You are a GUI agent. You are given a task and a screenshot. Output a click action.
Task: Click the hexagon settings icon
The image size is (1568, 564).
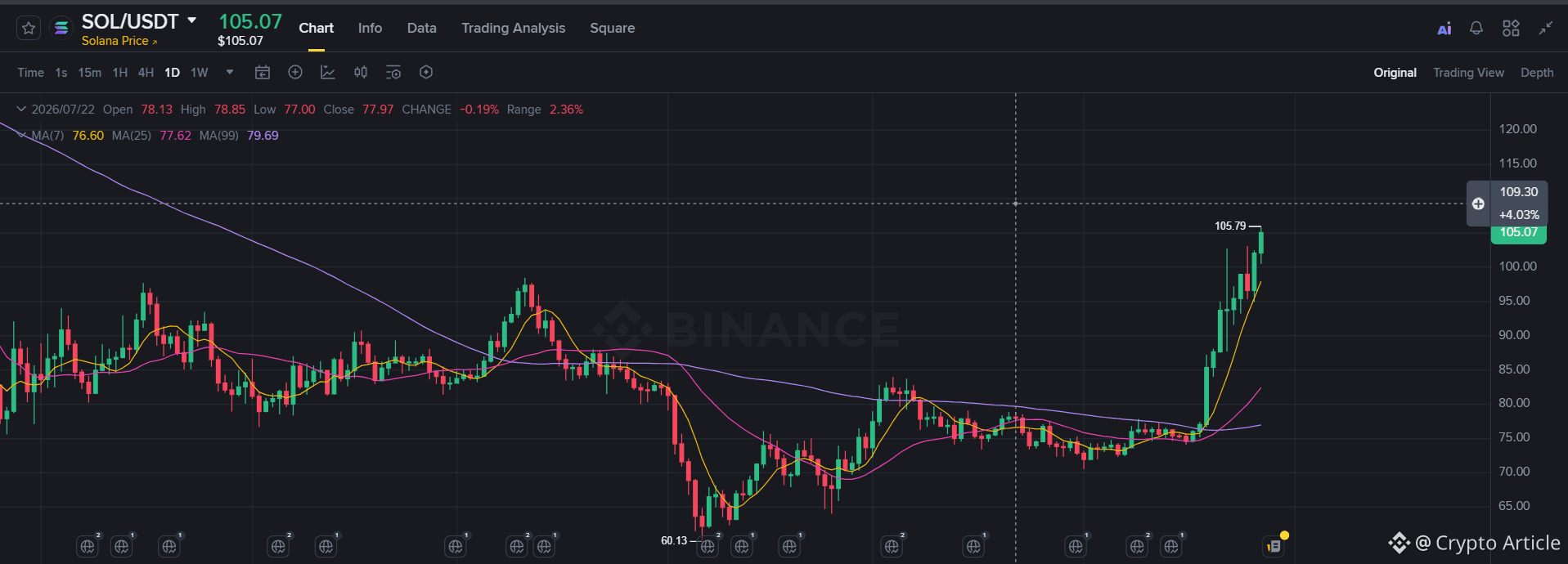[x=426, y=73]
